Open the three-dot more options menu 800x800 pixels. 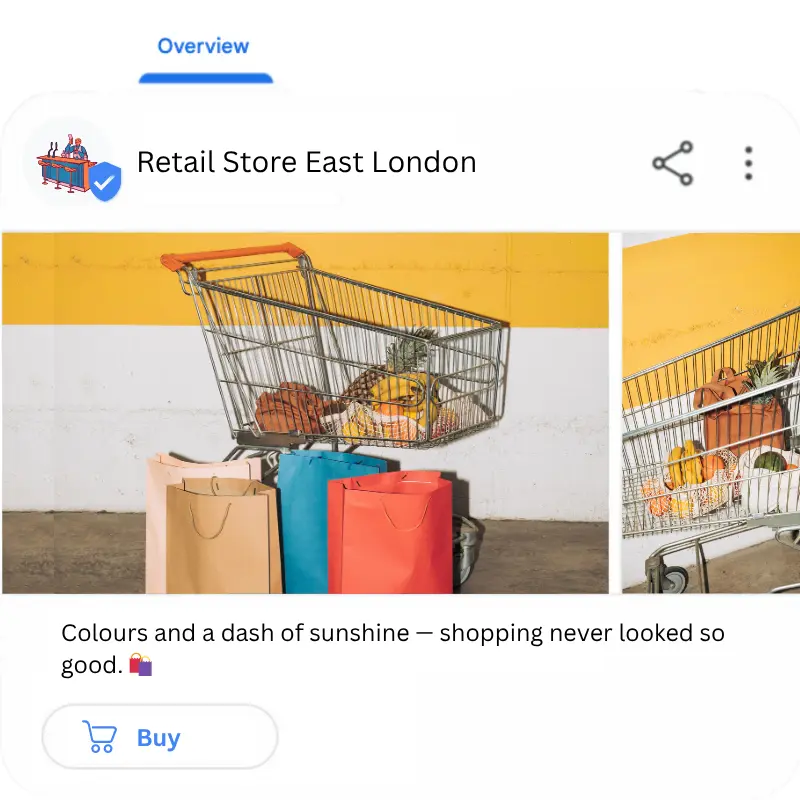click(748, 163)
